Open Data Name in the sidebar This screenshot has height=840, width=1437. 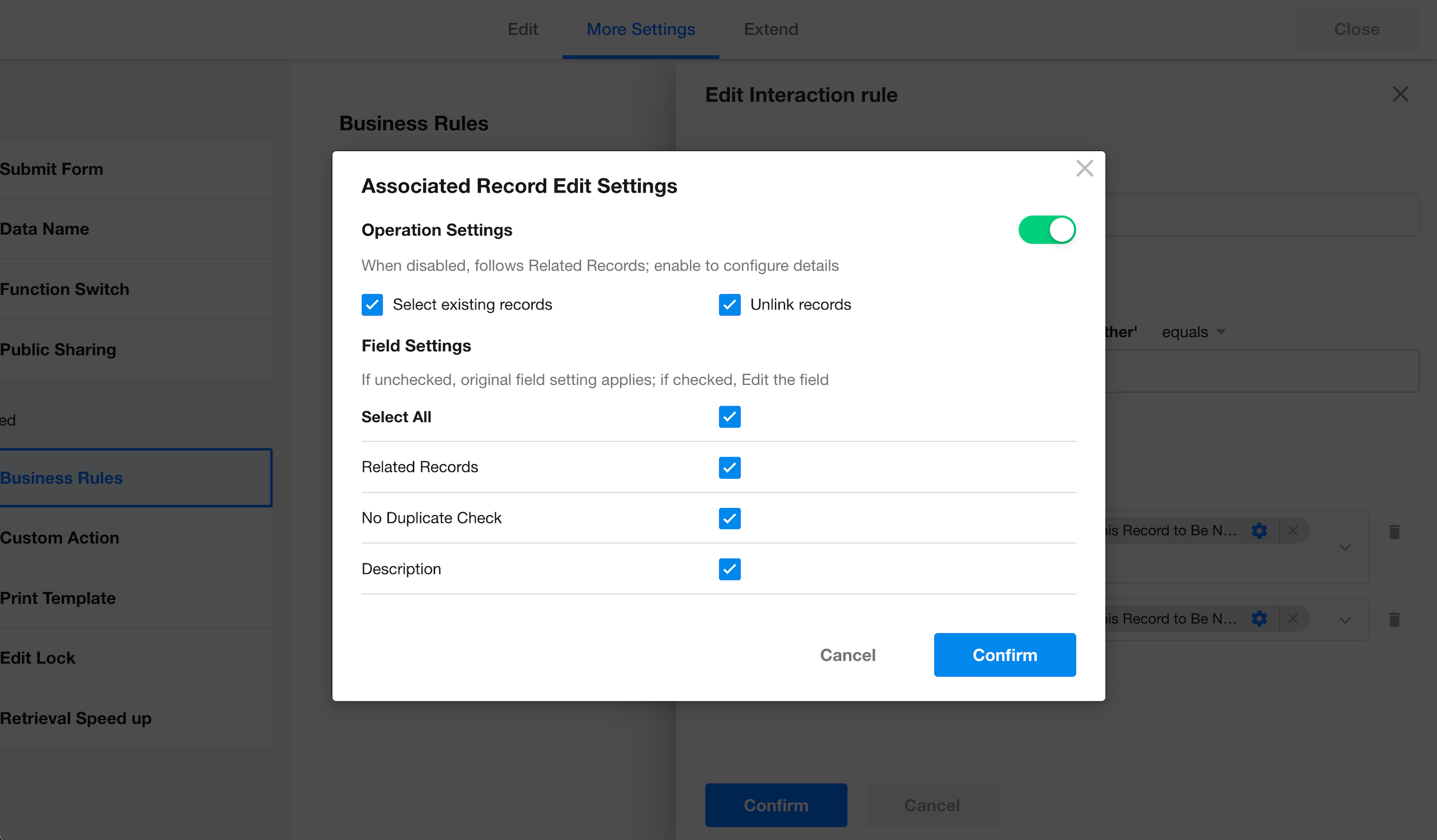click(x=136, y=229)
